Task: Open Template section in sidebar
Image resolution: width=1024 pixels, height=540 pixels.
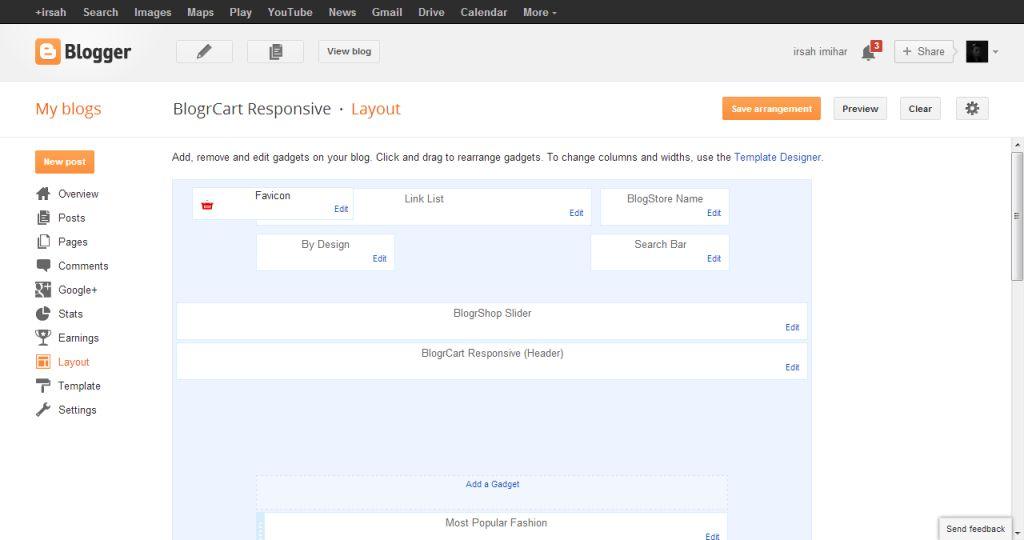Action: [79, 386]
